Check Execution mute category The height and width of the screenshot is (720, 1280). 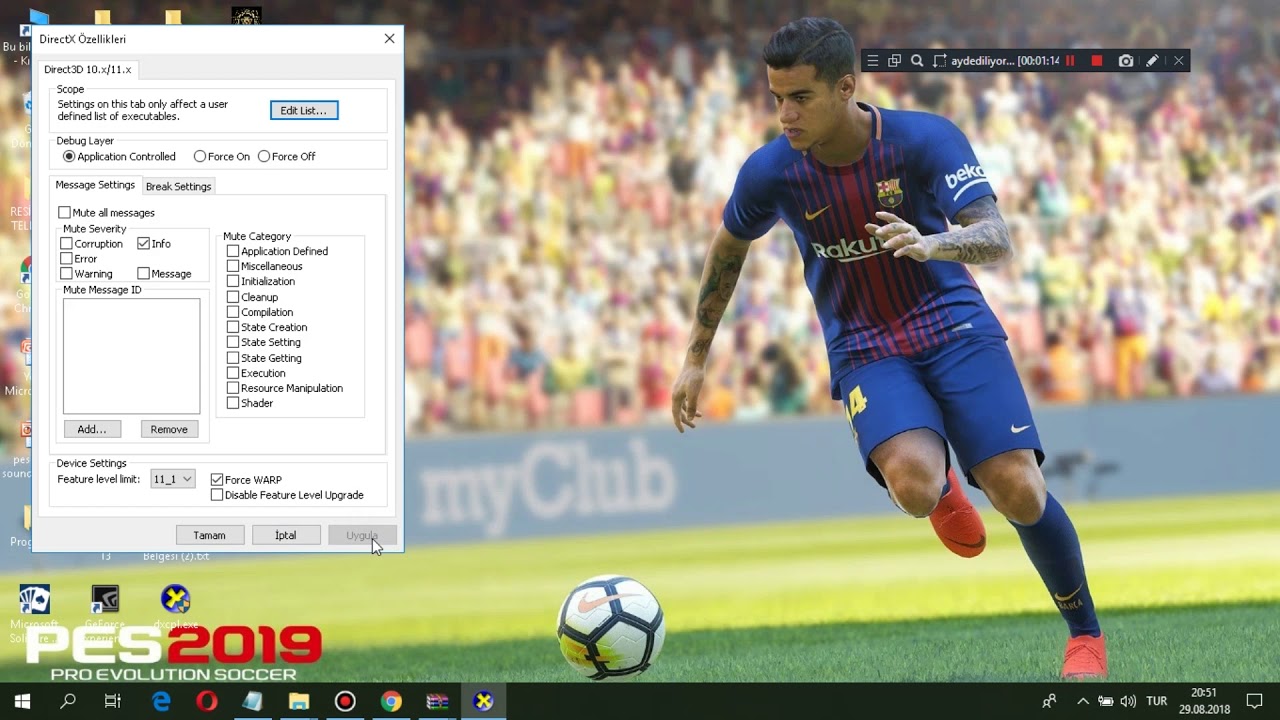(233, 373)
